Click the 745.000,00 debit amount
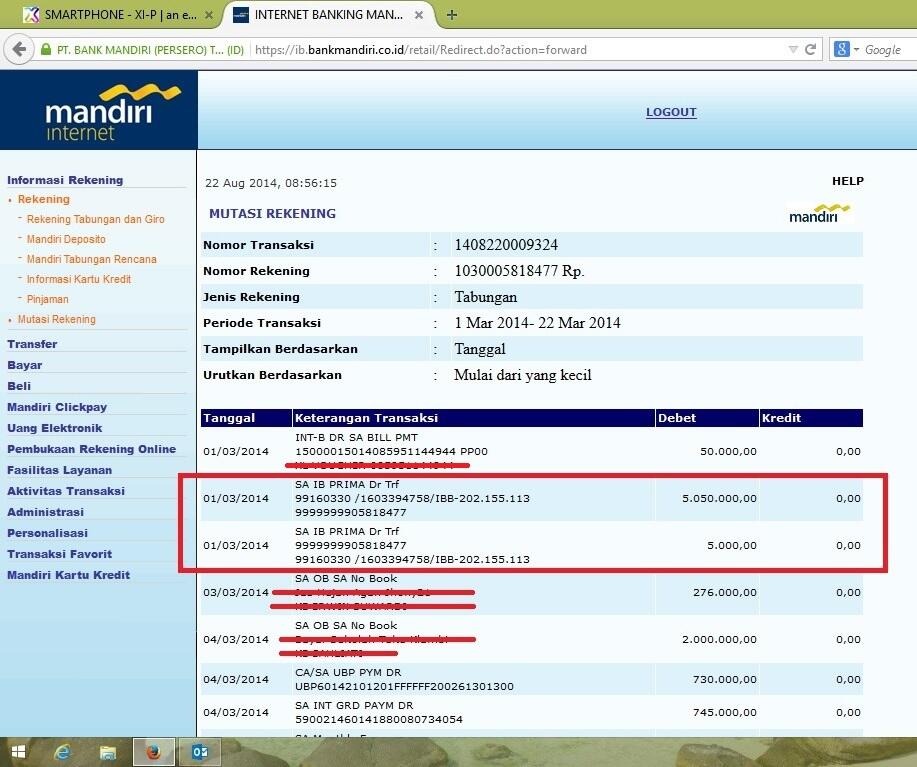The width and height of the screenshot is (917, 767). coord(725,713)
